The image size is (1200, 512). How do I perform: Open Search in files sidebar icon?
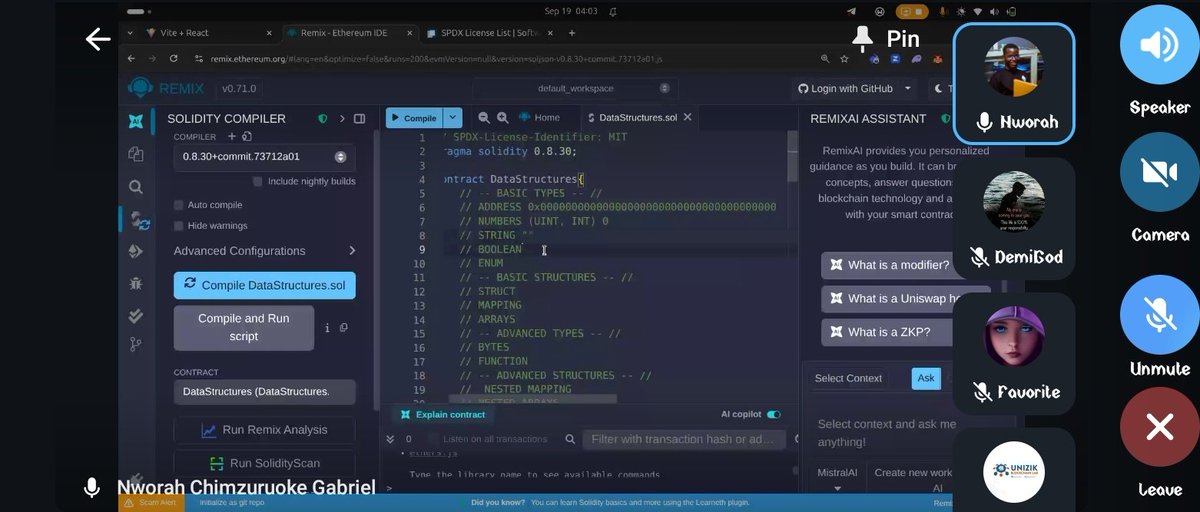tap(136, 186)
